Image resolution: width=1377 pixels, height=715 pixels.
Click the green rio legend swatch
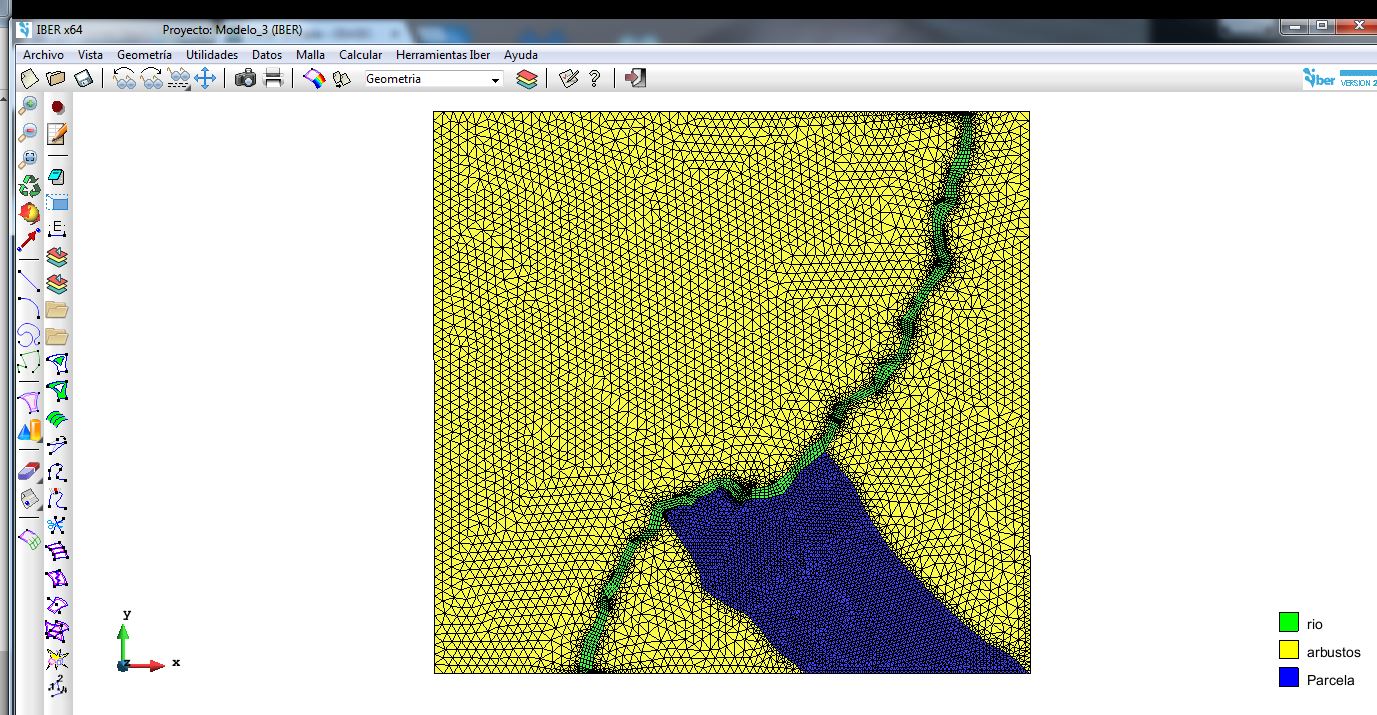click(x=1288, y=623)
